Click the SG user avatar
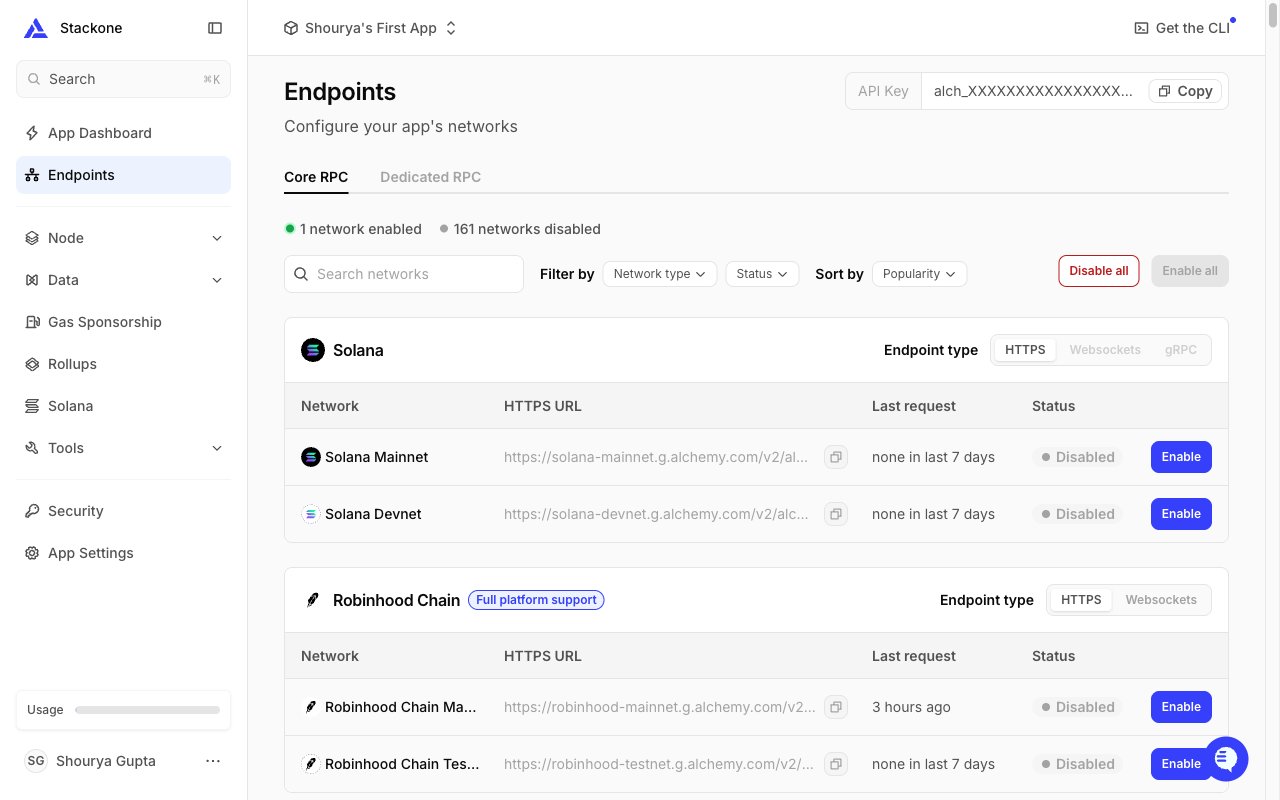Viewport: 1280px width, 800px height. [x=36, y=761]
